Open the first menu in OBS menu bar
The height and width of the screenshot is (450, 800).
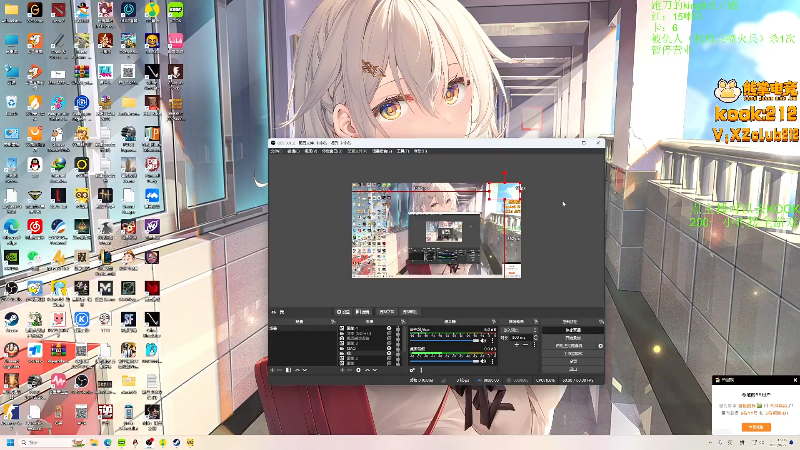coord(276,151)
